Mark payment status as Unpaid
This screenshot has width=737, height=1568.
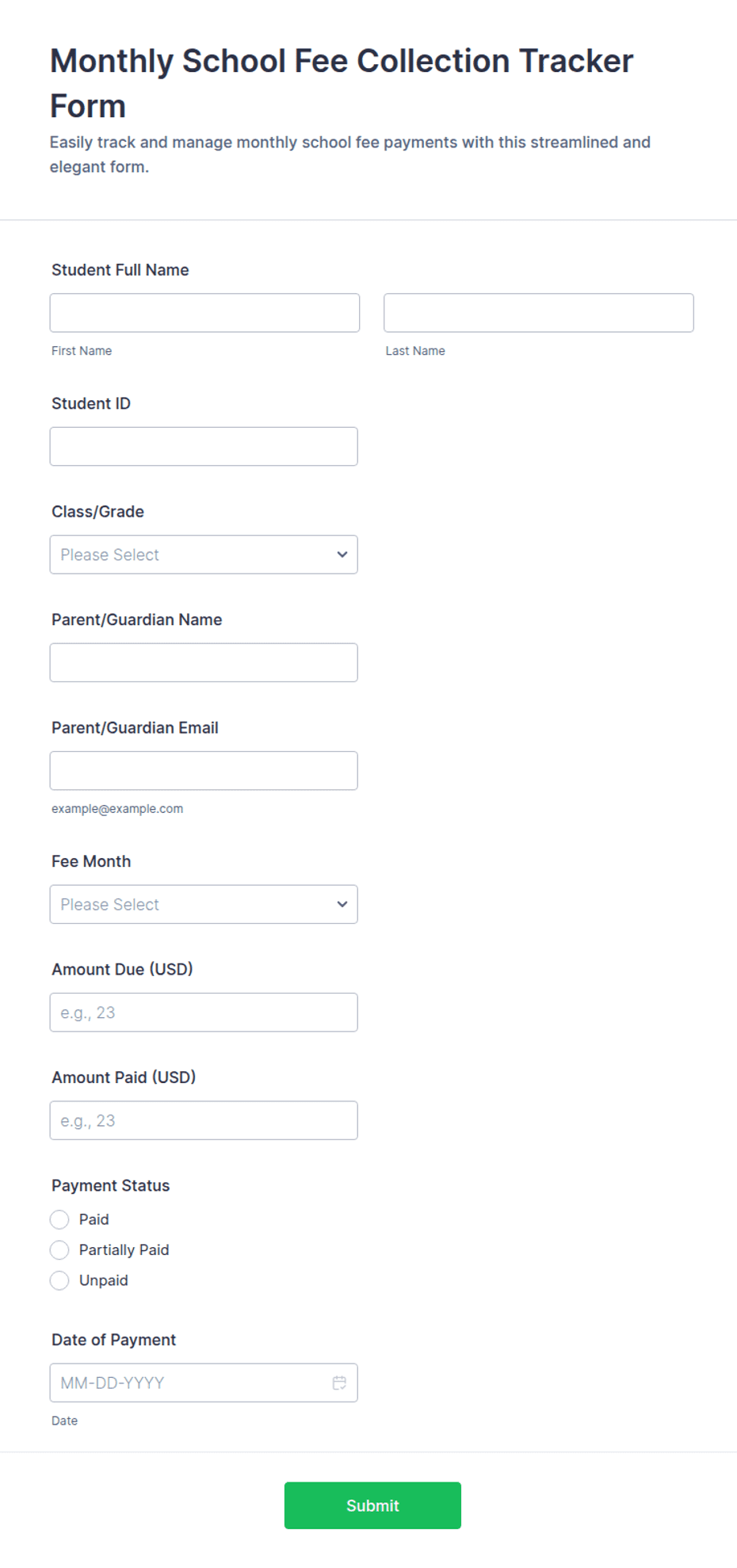point(59,1280)
